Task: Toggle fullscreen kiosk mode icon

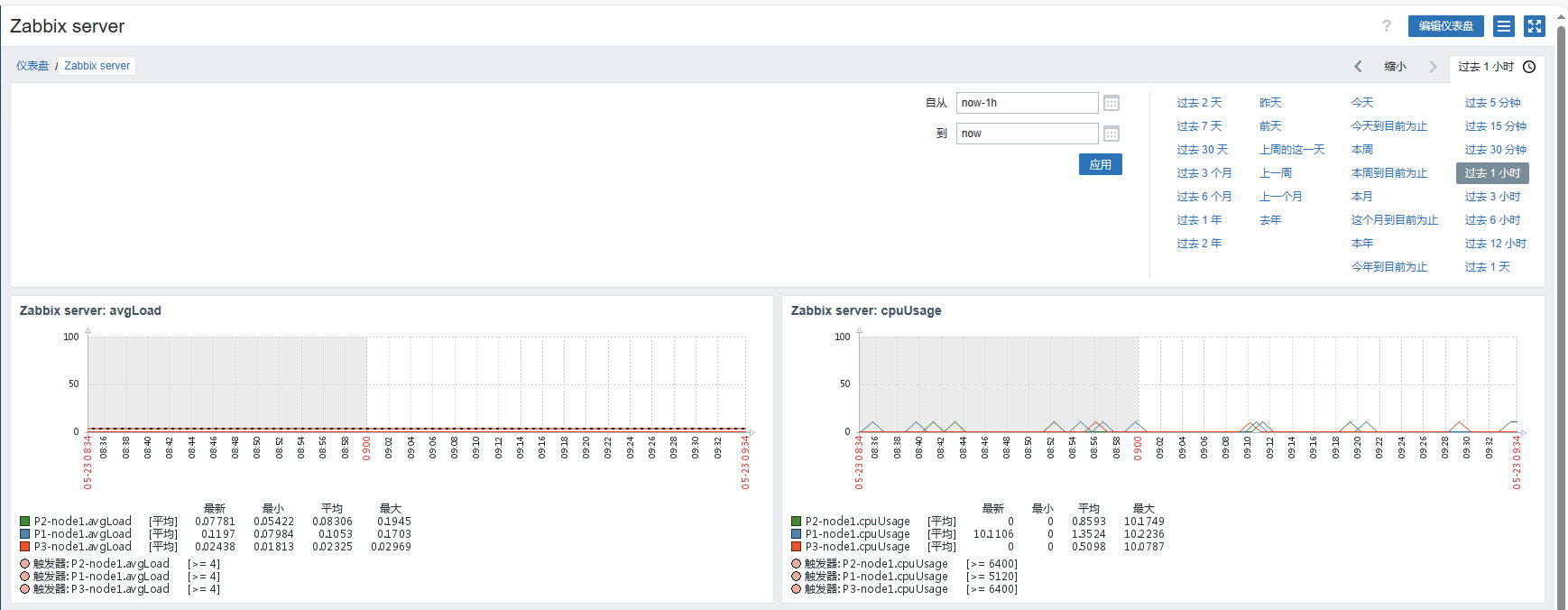Action: (1535, 26)
